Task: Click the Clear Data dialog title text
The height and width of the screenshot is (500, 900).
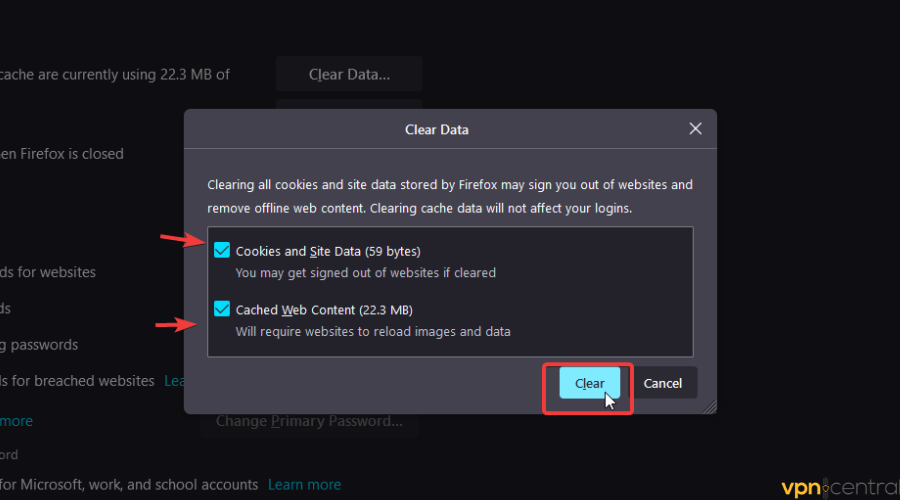Action: [436, 130]
